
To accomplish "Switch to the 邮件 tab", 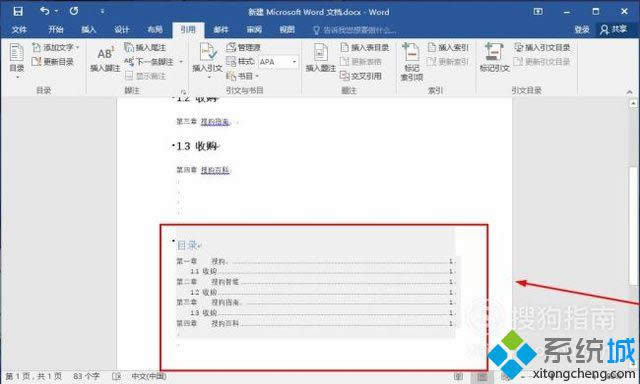I will click(221, 29).
